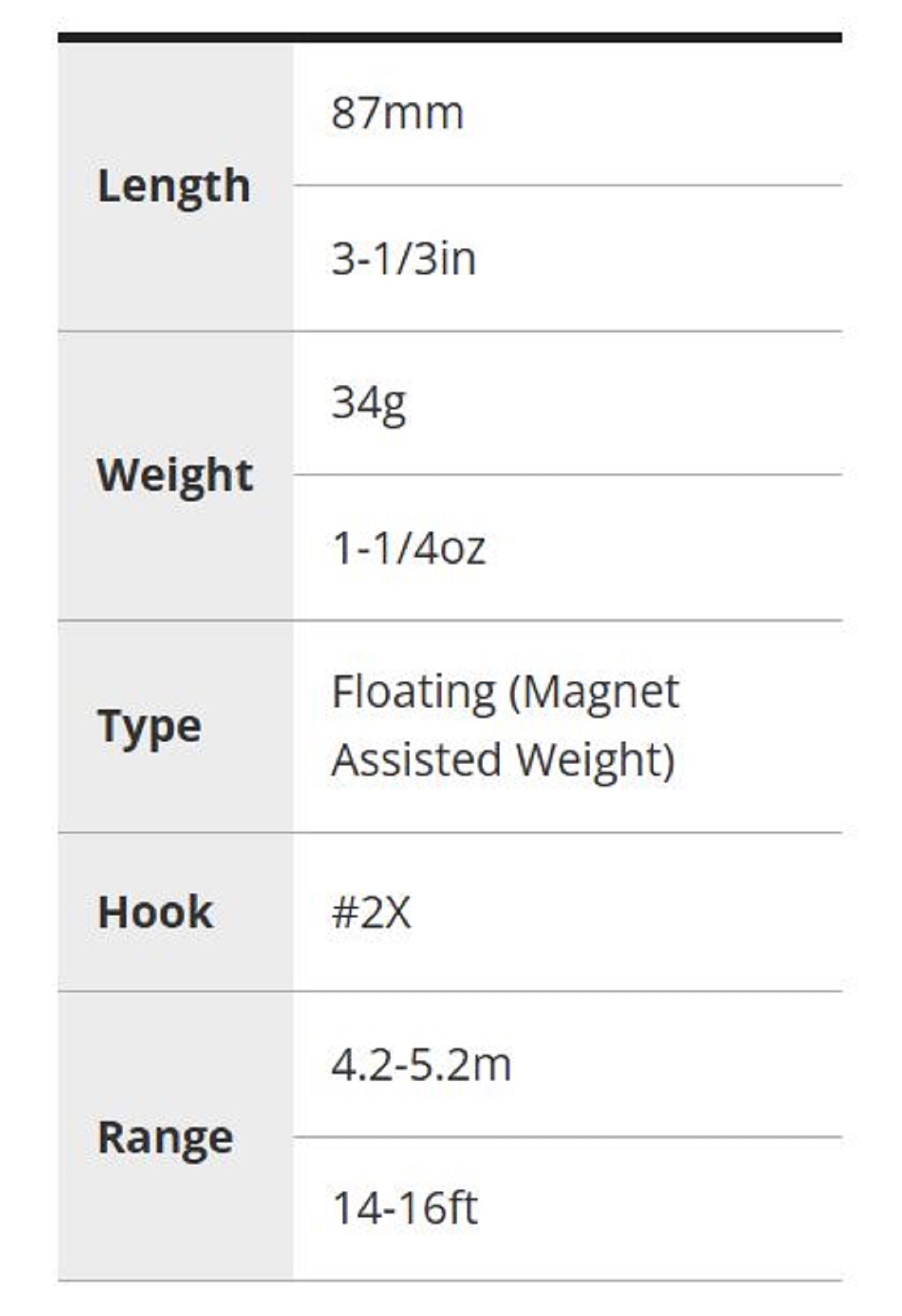Click the Range row header

(x=165, y=1138)
